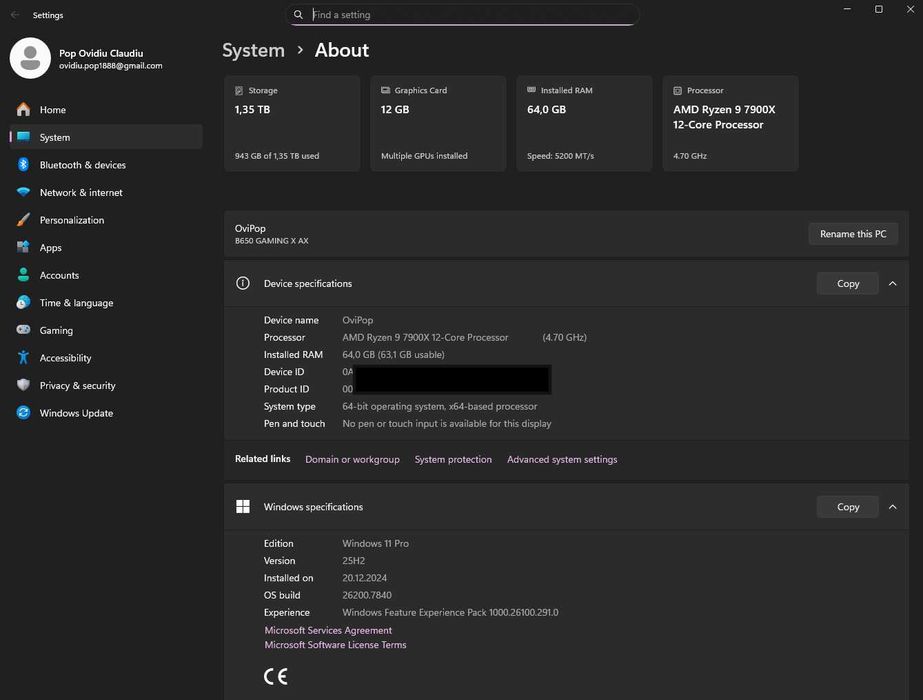This screenshot has width=923, height=700.
Task: Copy the Windows specifications
Action: 848,507
